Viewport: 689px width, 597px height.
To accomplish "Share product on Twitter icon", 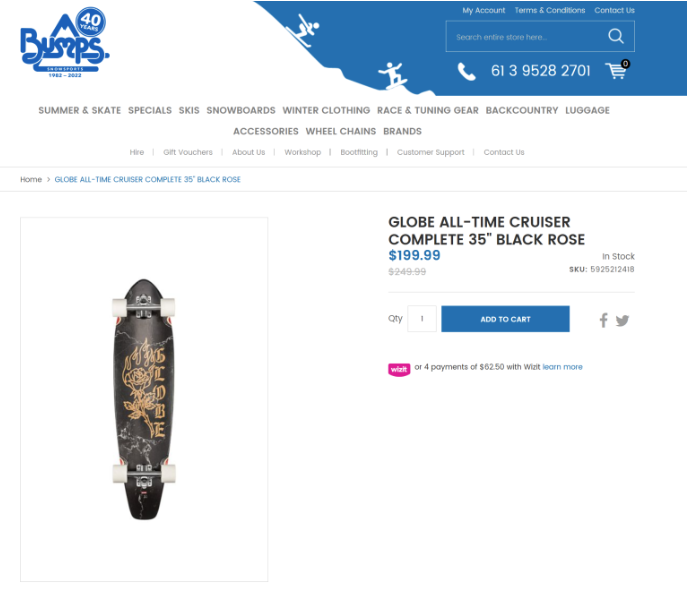I will [x=622, y=321].
